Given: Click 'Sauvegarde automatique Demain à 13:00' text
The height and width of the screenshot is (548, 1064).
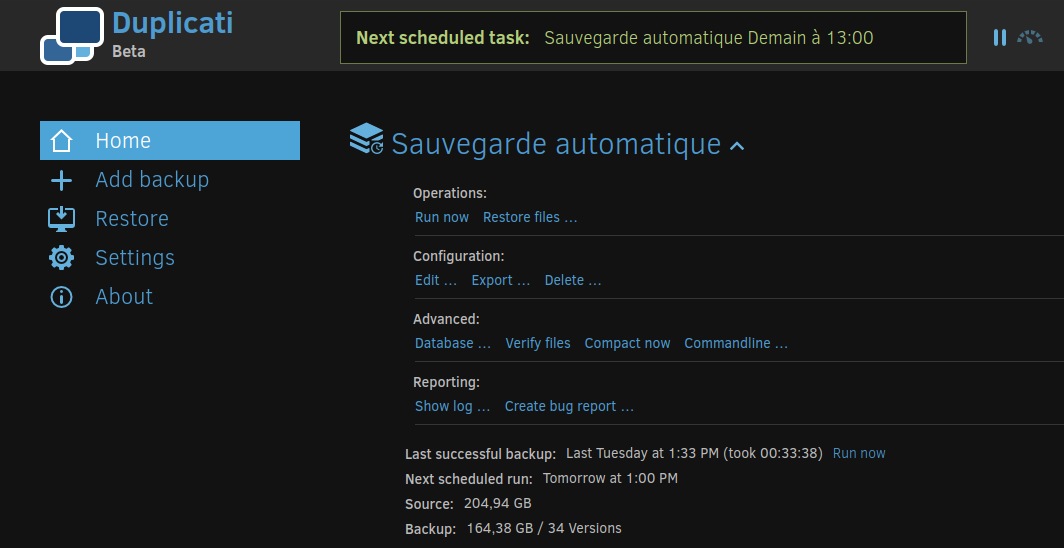Looking at the screenshot, I should click(709, 38).
